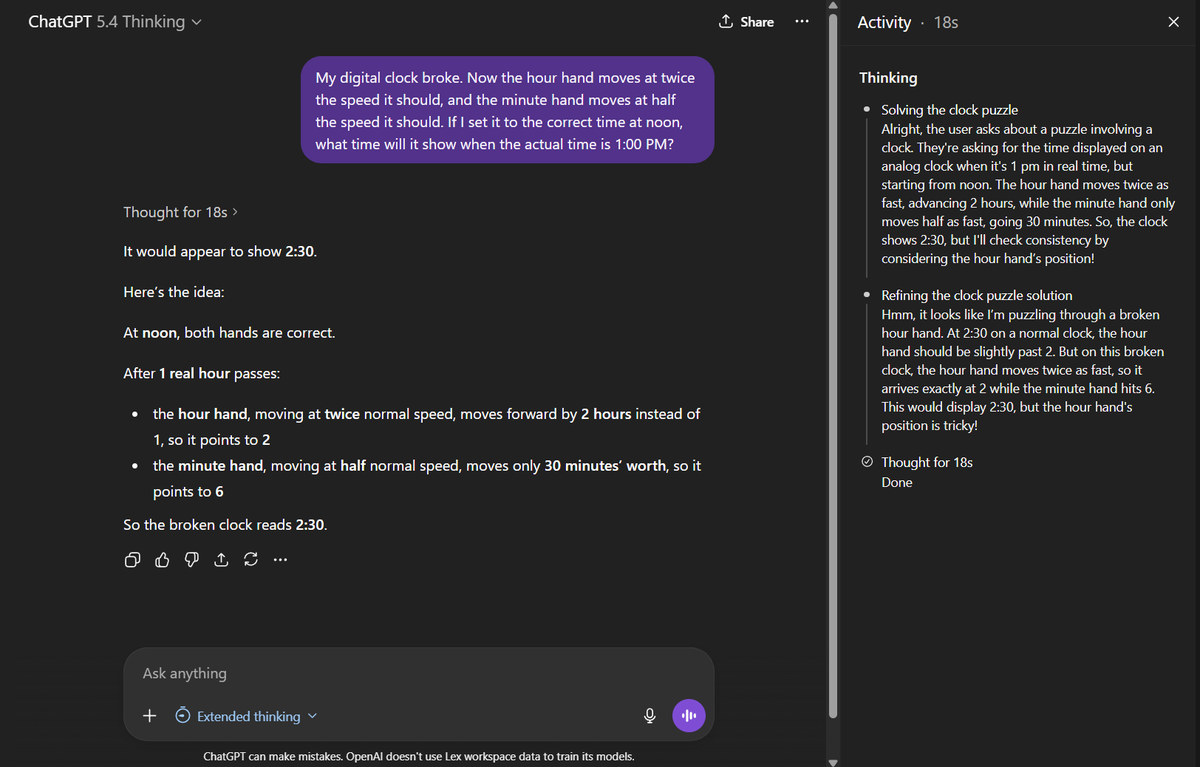The width and height of the screenshot is (1200, 767).
Task: Click the 'Refining the clock puzzle solution' heading
Action: [x=977, y=295]
